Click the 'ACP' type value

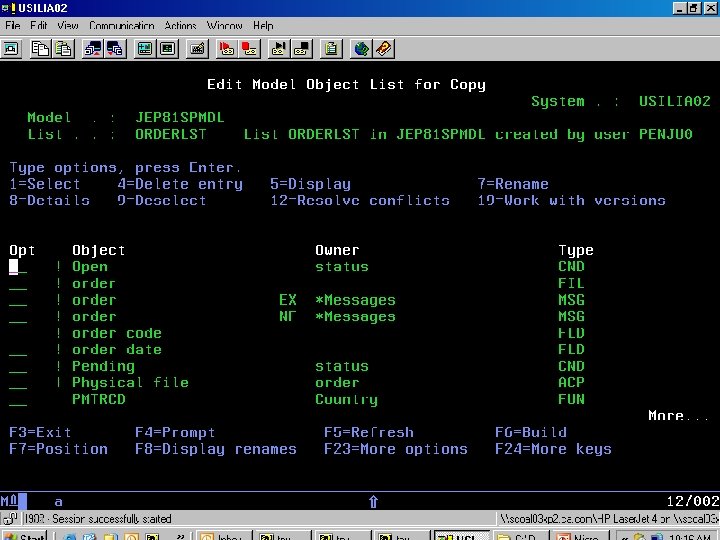click(x=571, y=382)
